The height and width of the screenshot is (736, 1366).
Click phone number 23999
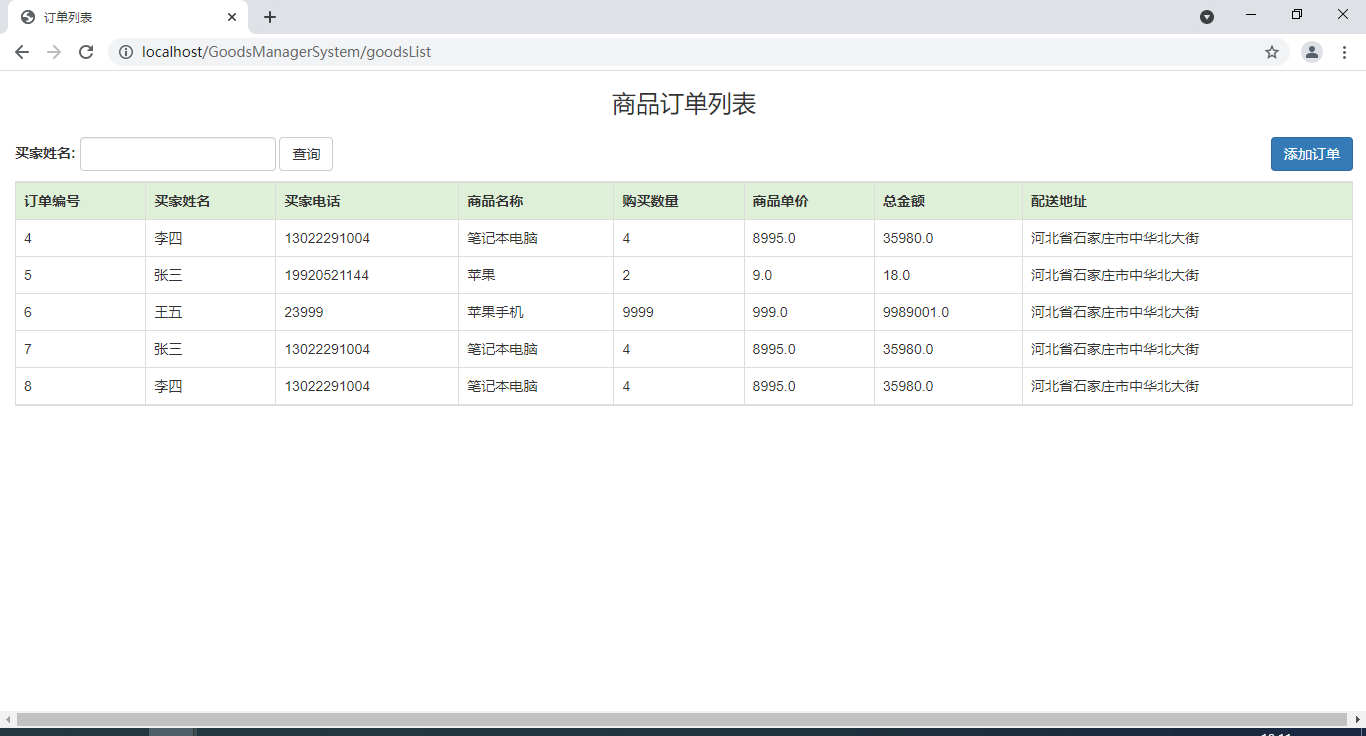pos(304,312)
